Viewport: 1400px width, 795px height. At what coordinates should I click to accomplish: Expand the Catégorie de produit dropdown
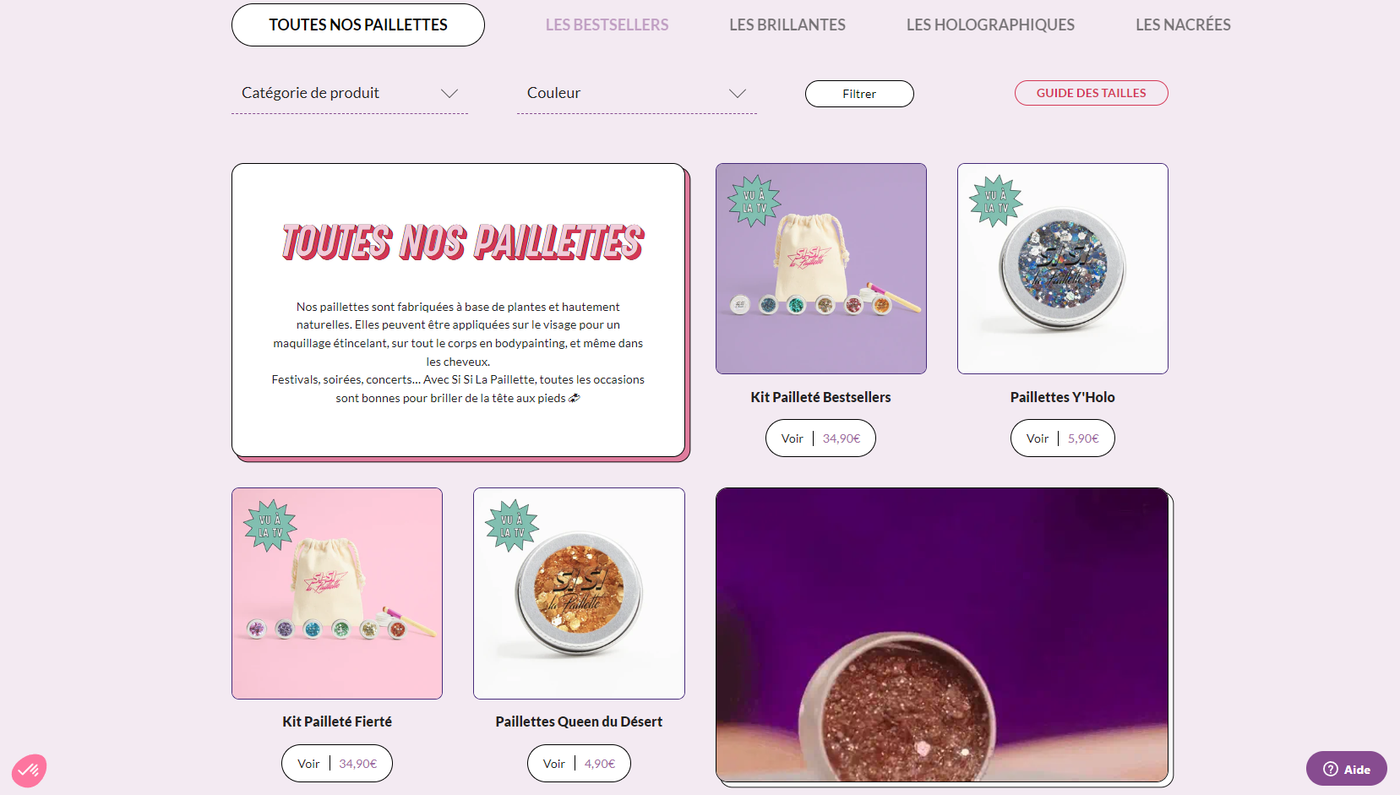pyautogui.click(x=350, y=93)
